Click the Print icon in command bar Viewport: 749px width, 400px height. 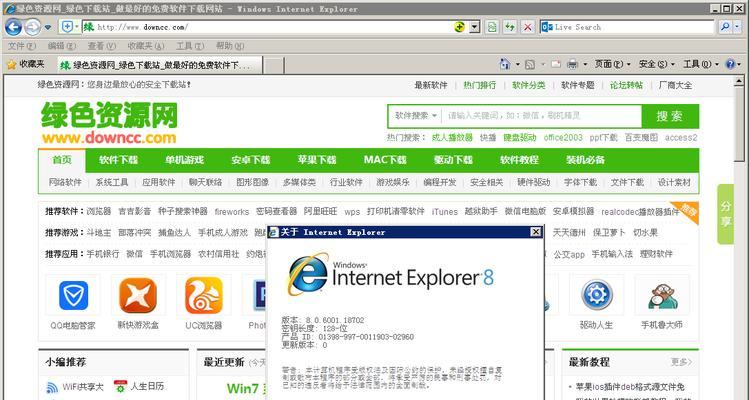[572, 64]
